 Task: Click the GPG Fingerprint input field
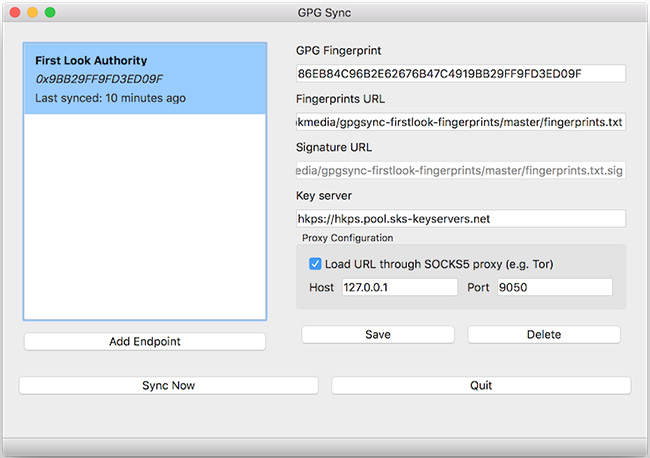tap(460, 74)
